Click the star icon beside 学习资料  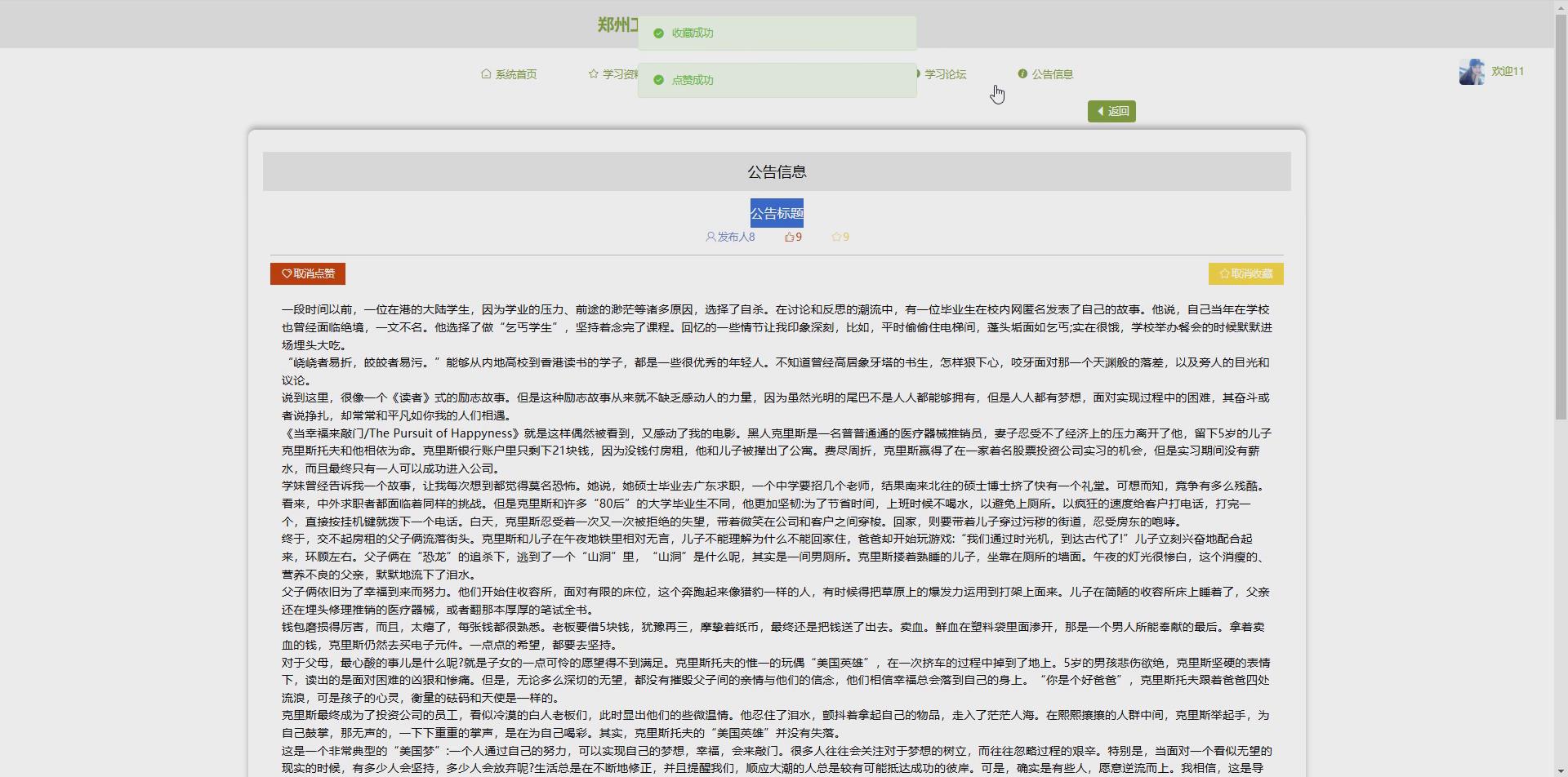click(594, 73)
